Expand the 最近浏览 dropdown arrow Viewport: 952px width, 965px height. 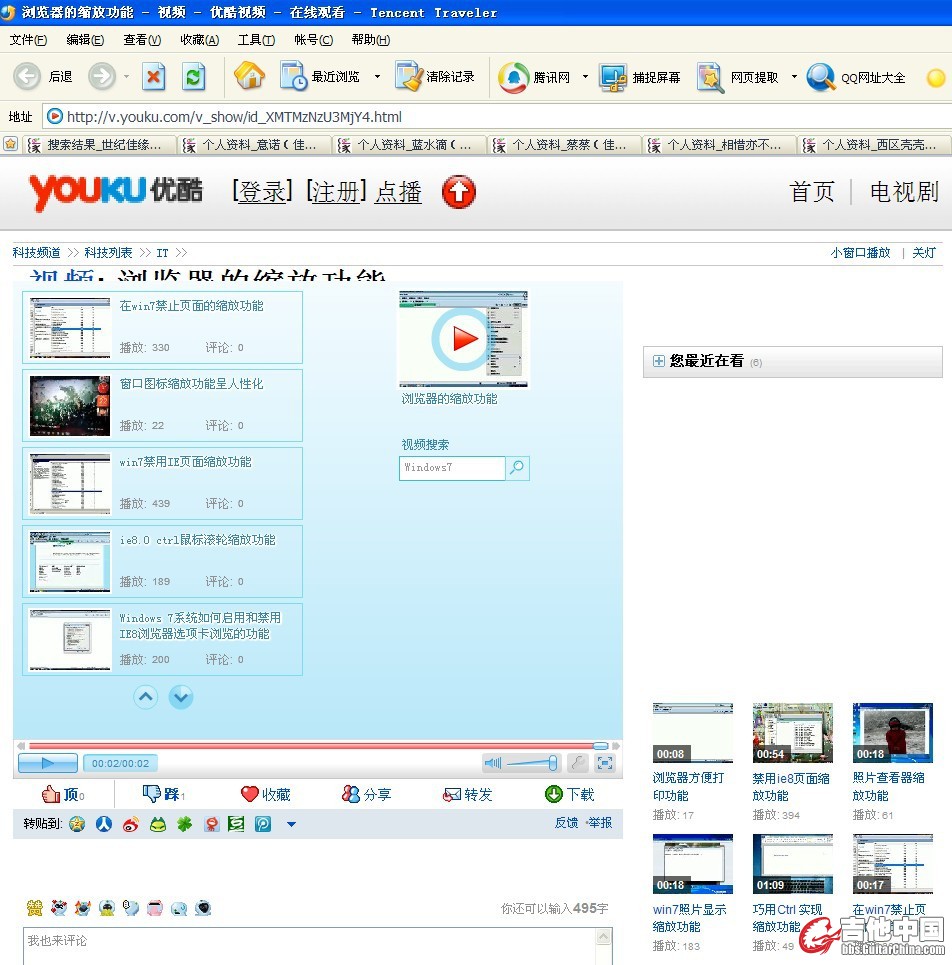click(377, 77)
